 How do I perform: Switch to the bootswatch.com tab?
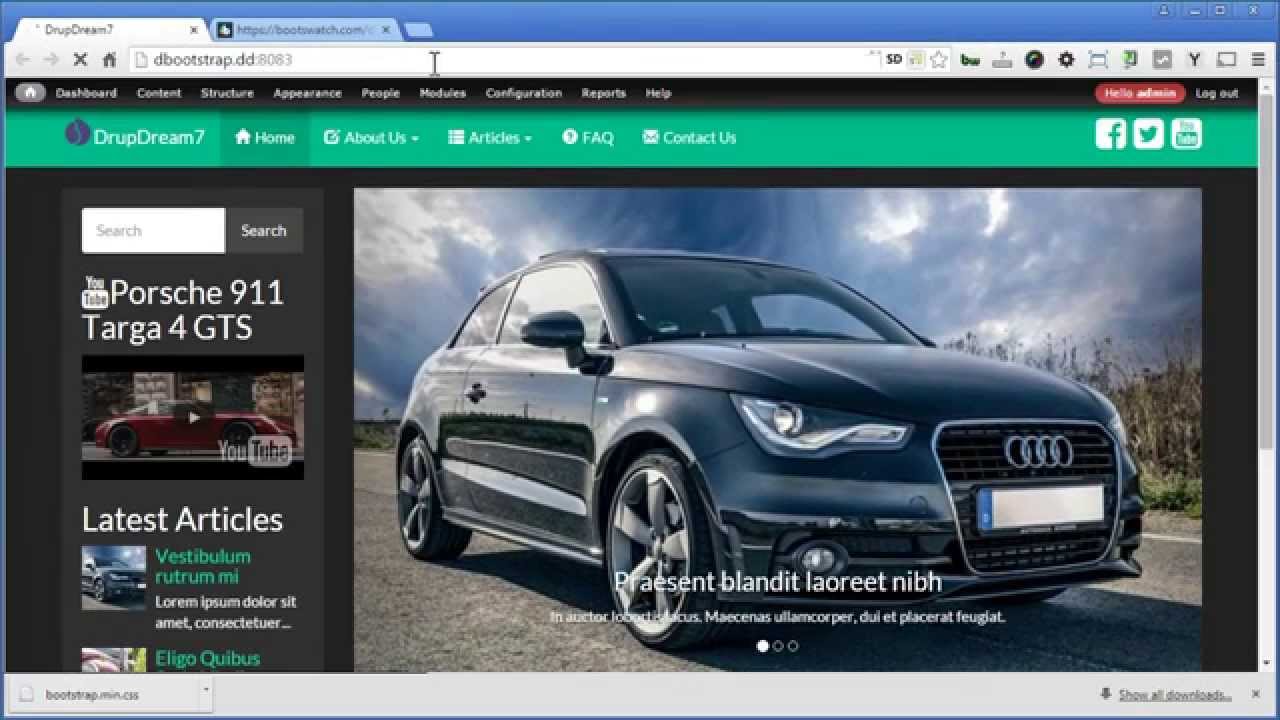(x=304, y=30)
